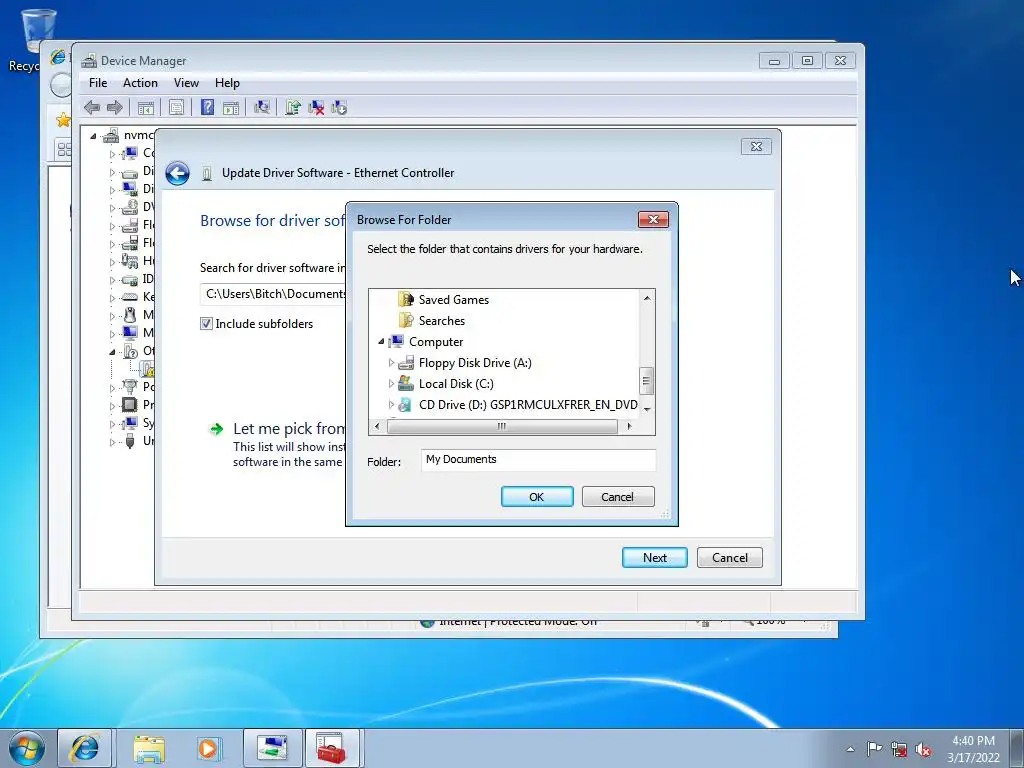Open Properties via the toolbar sheet icon
This screenshot has width=1024, height=768.
tap(176, 108)
